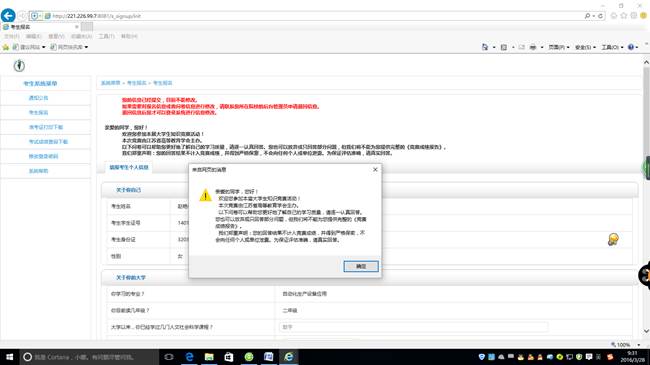
Task: Open the 帮助(H) menu
Action: 129,36
